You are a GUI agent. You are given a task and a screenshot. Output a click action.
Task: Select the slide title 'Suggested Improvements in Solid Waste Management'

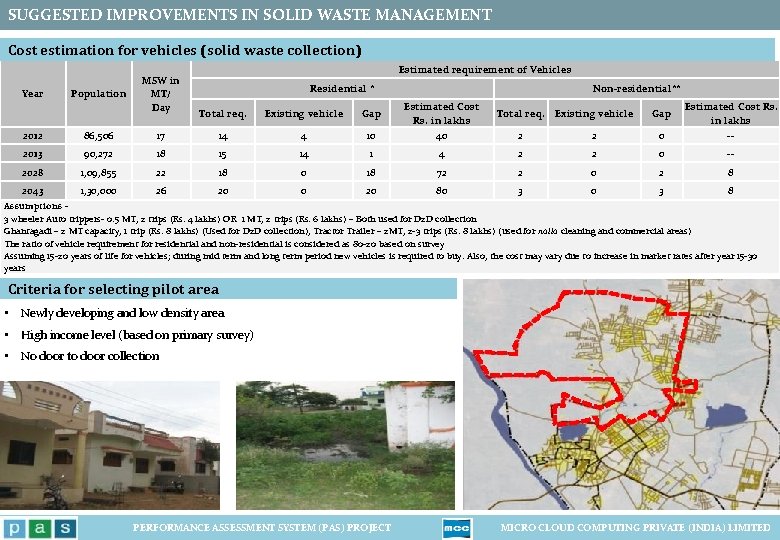pyautogui.click(x=250, y=14)
